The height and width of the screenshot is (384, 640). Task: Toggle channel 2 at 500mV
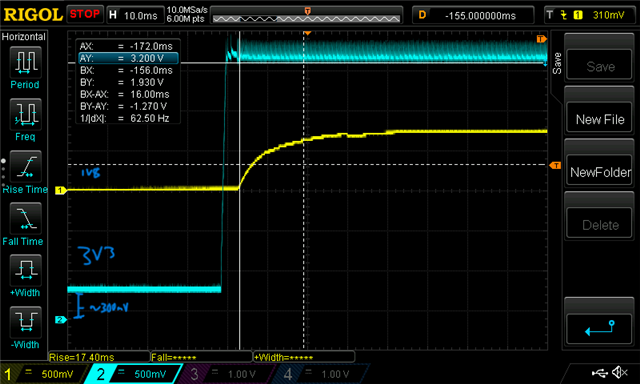(x=134, y=374)
